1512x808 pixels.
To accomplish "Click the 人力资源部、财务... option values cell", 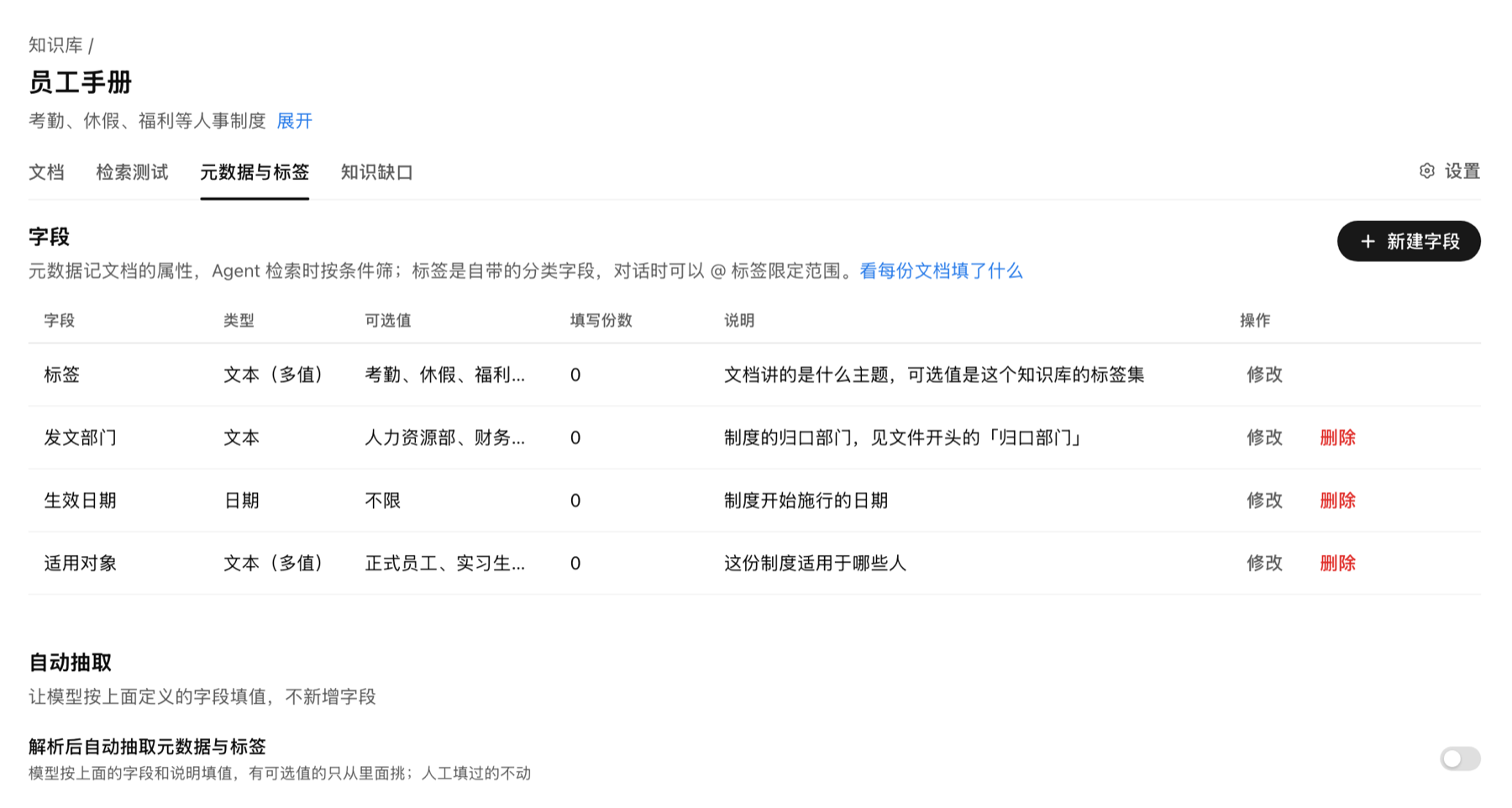I will (x=445, y=438).
